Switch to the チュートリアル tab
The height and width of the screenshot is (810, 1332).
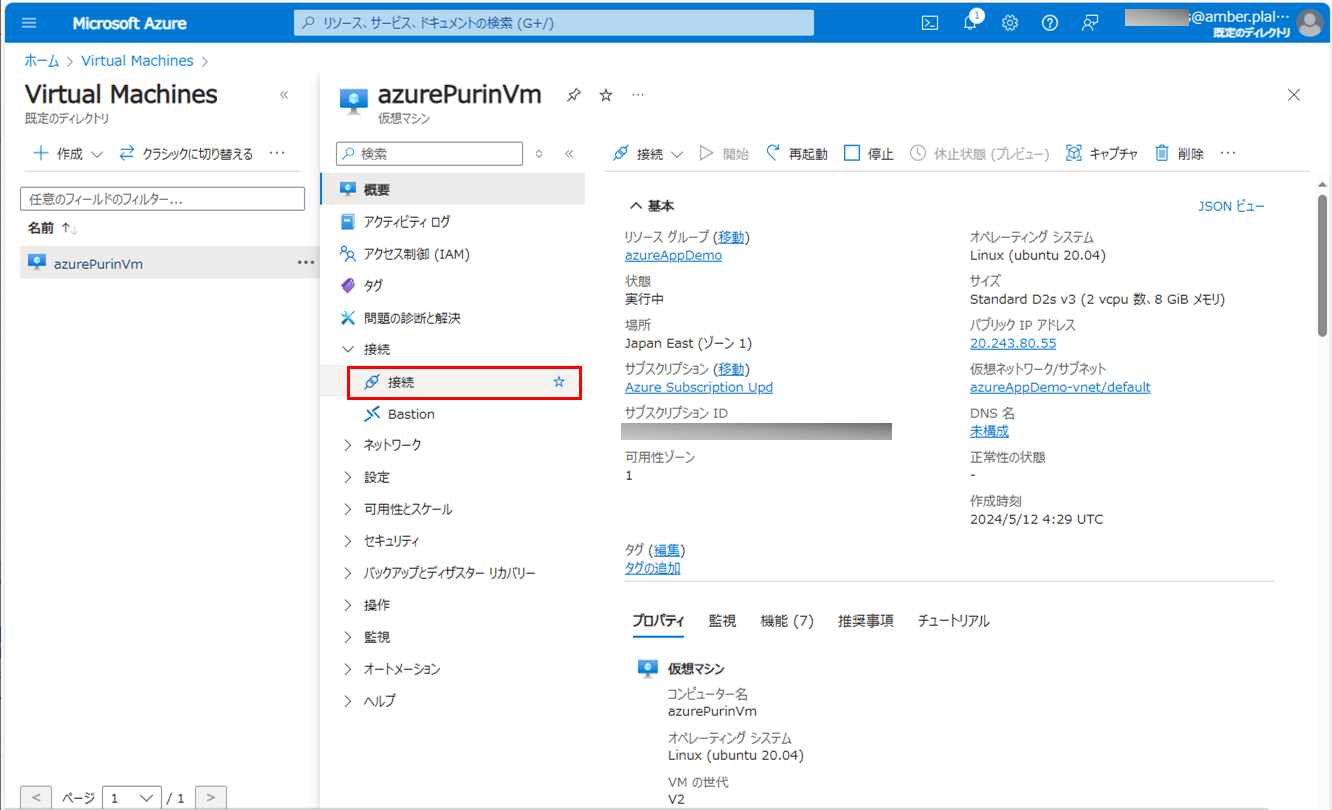pos(954,621)
